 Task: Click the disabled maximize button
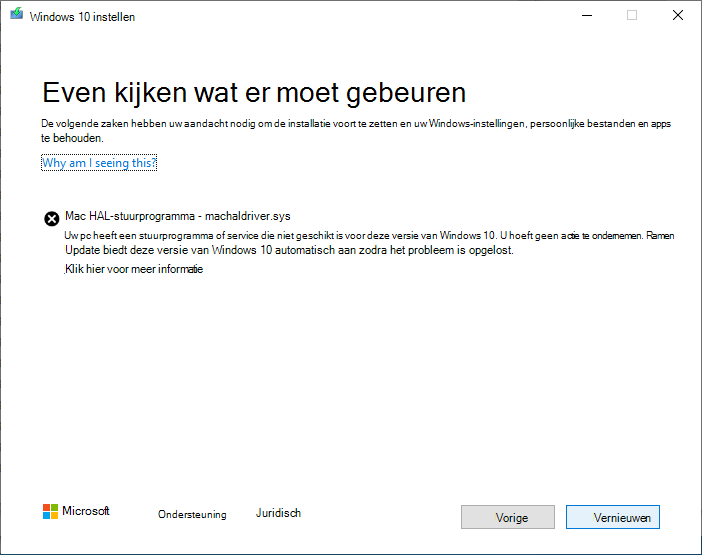point(632,15)
